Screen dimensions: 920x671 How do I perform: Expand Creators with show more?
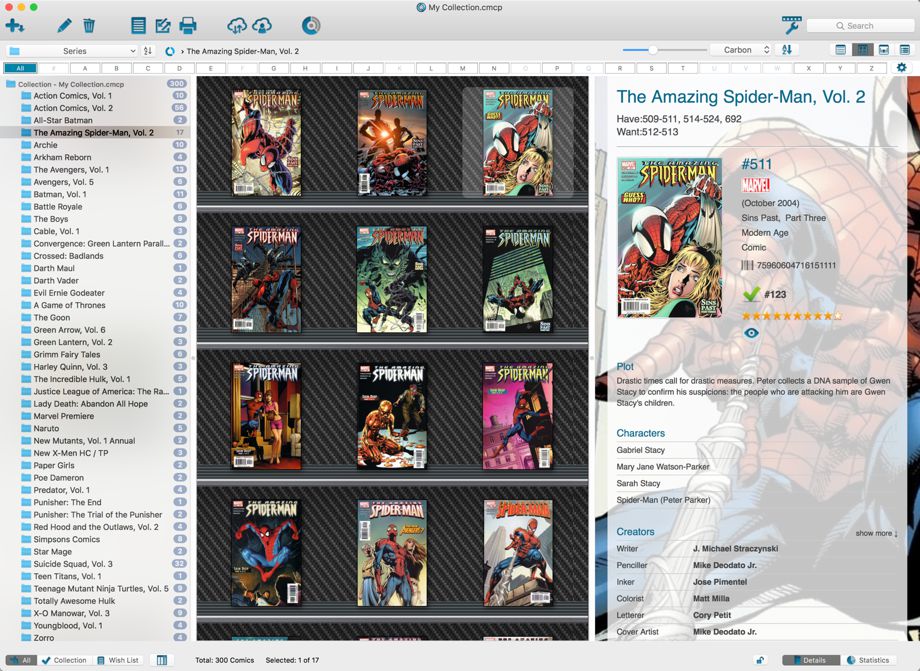click(877, 533)
